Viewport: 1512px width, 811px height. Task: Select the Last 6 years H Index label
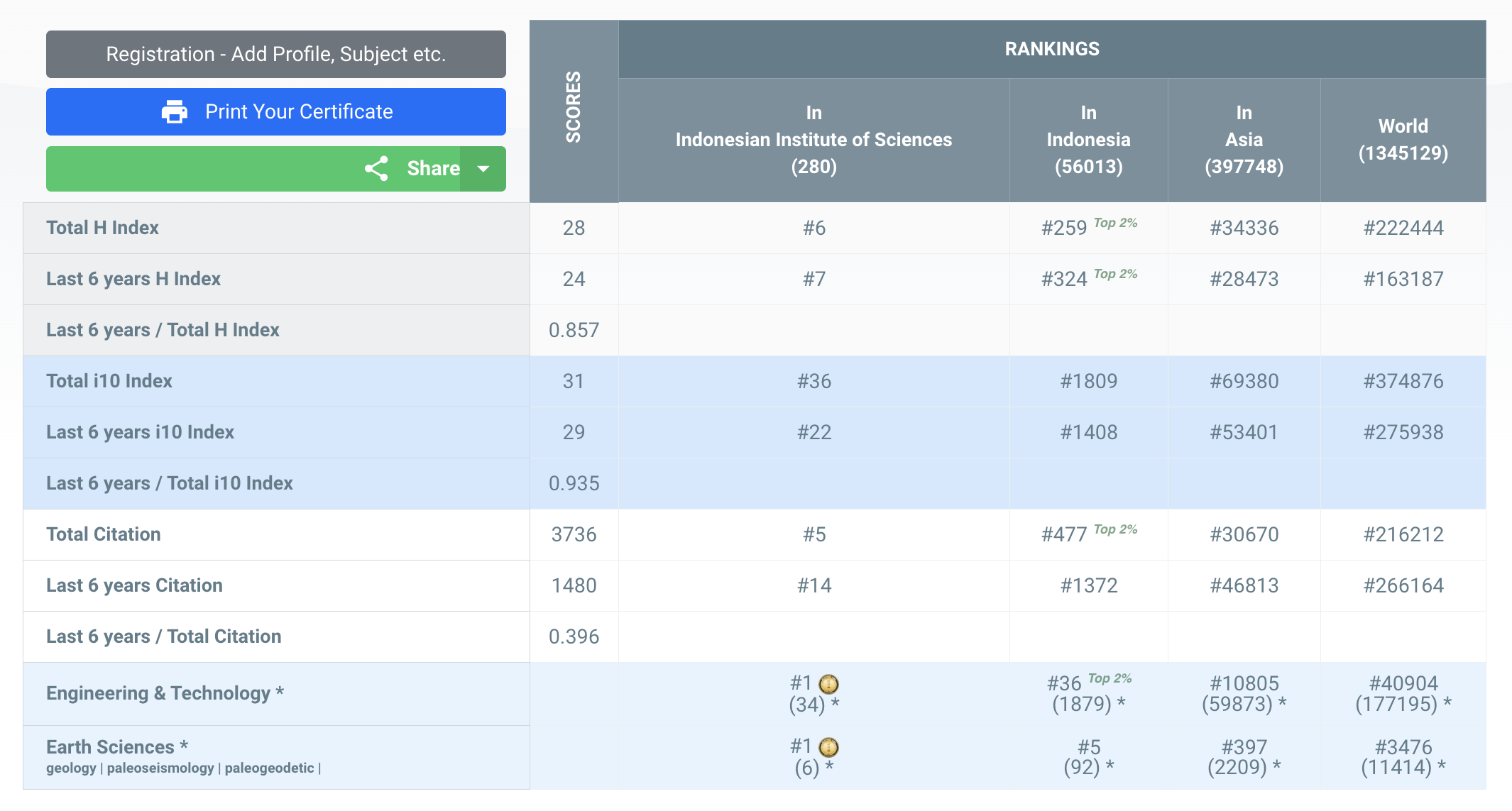[x=133, y=279]
